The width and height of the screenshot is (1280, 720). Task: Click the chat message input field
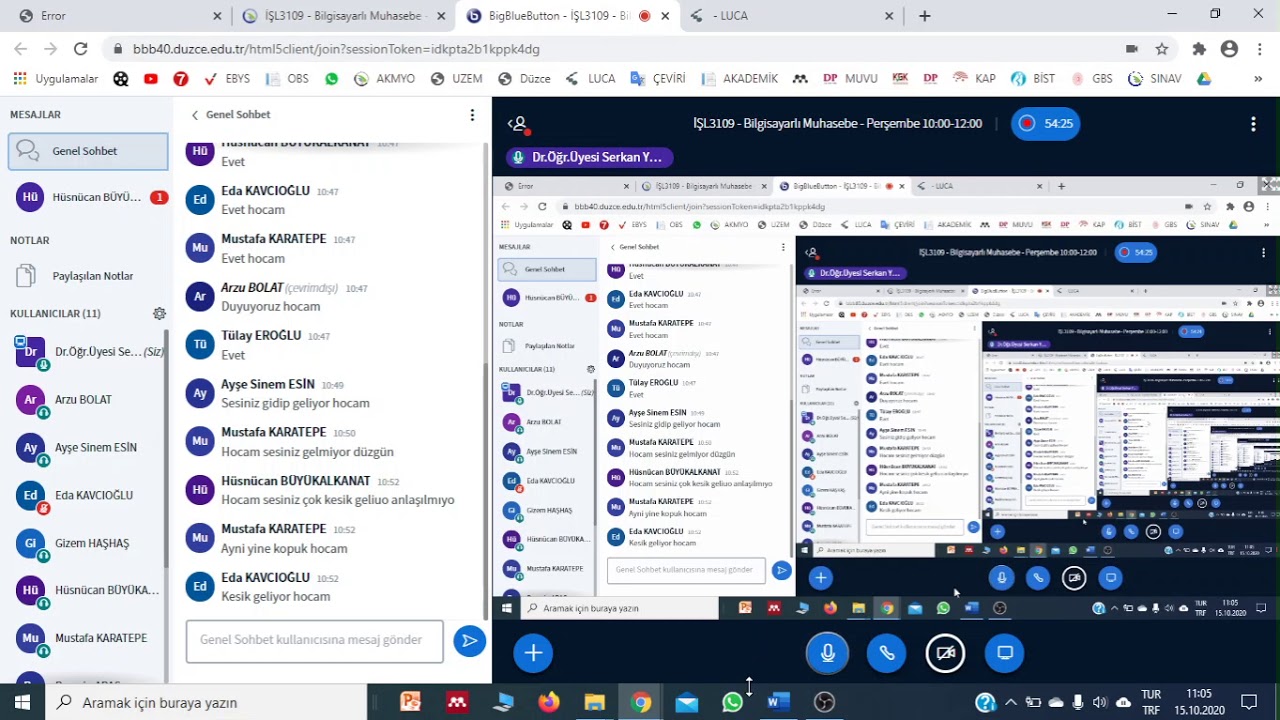click(x=314, y=640)
